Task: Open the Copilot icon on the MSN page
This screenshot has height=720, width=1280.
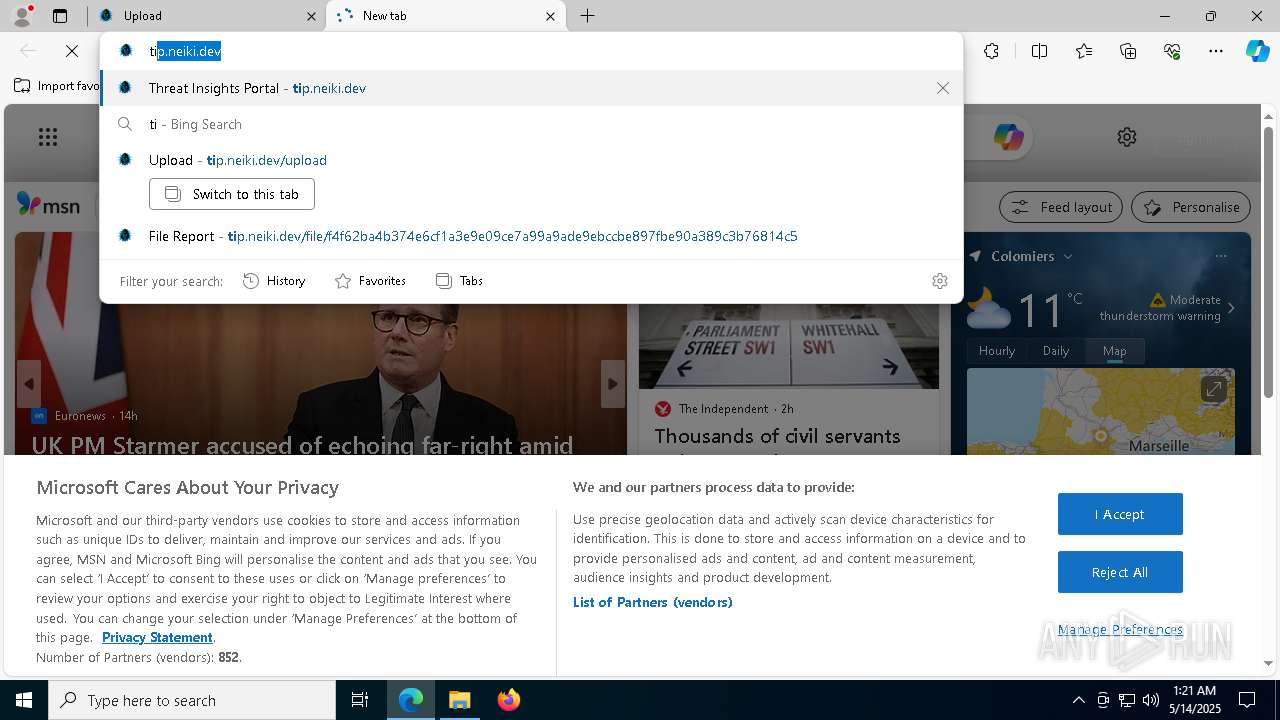Action: (1008, 137)
